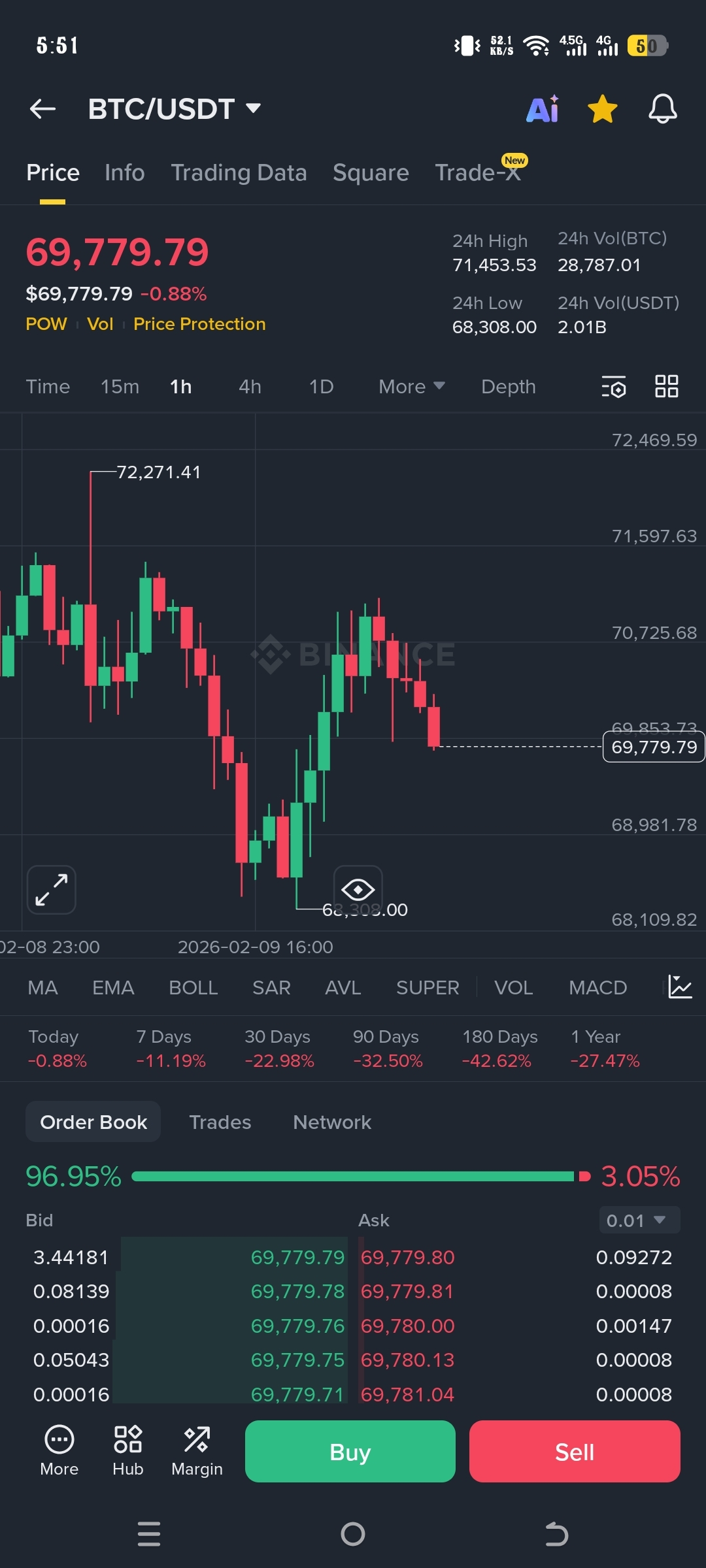706x1568 pixels.
Task: Enable the BOLL indicator
Action: (x=193, y=988)
